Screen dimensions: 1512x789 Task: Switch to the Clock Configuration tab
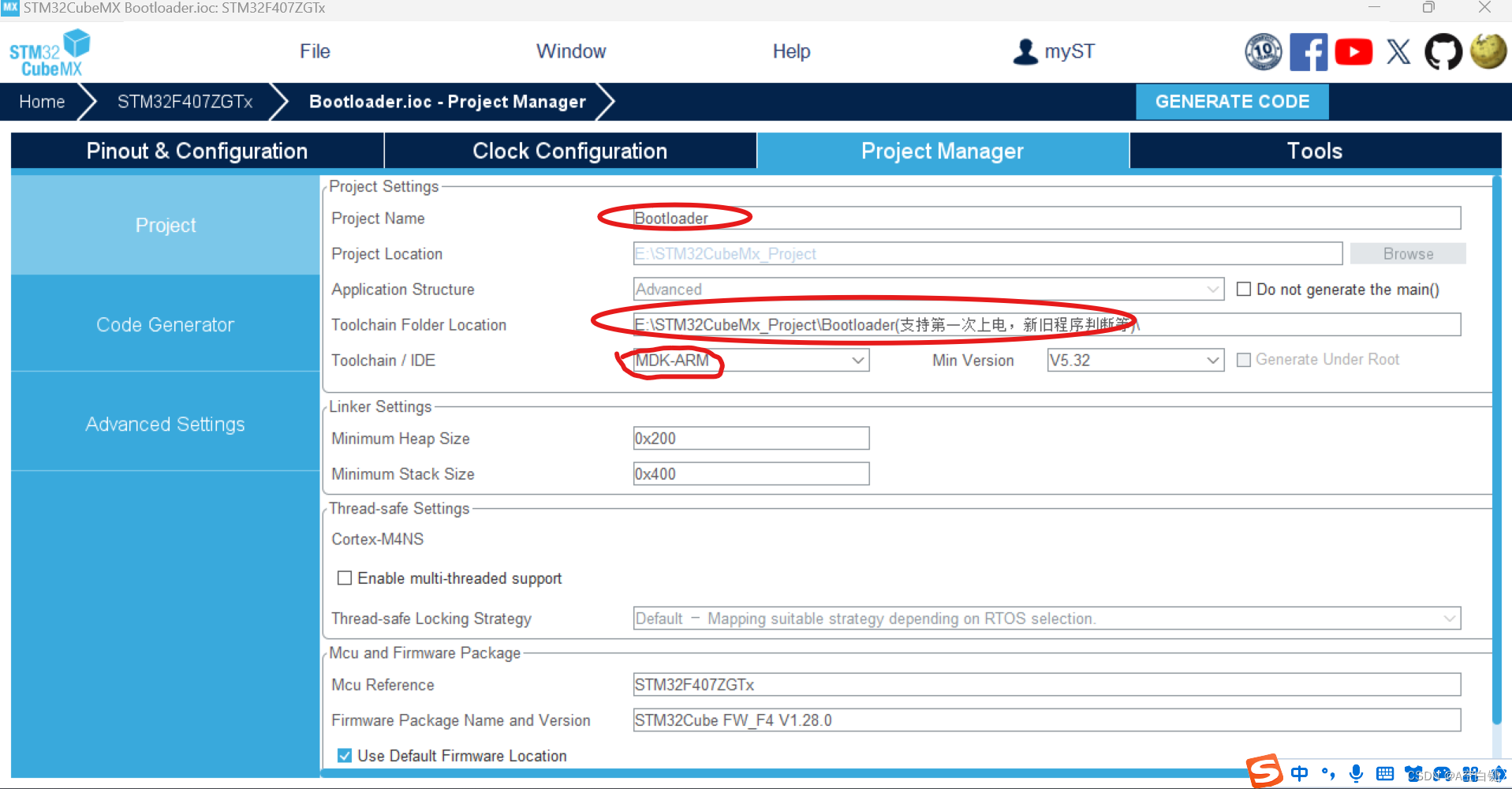click(x=569, y=151)
